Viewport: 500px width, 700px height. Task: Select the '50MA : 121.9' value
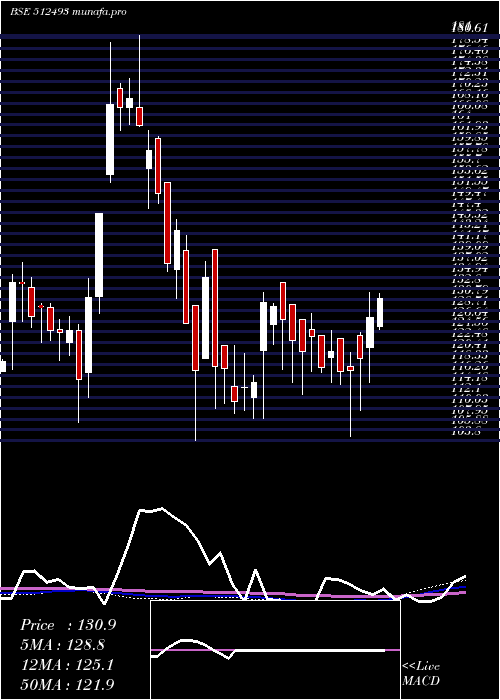(67, 685)
